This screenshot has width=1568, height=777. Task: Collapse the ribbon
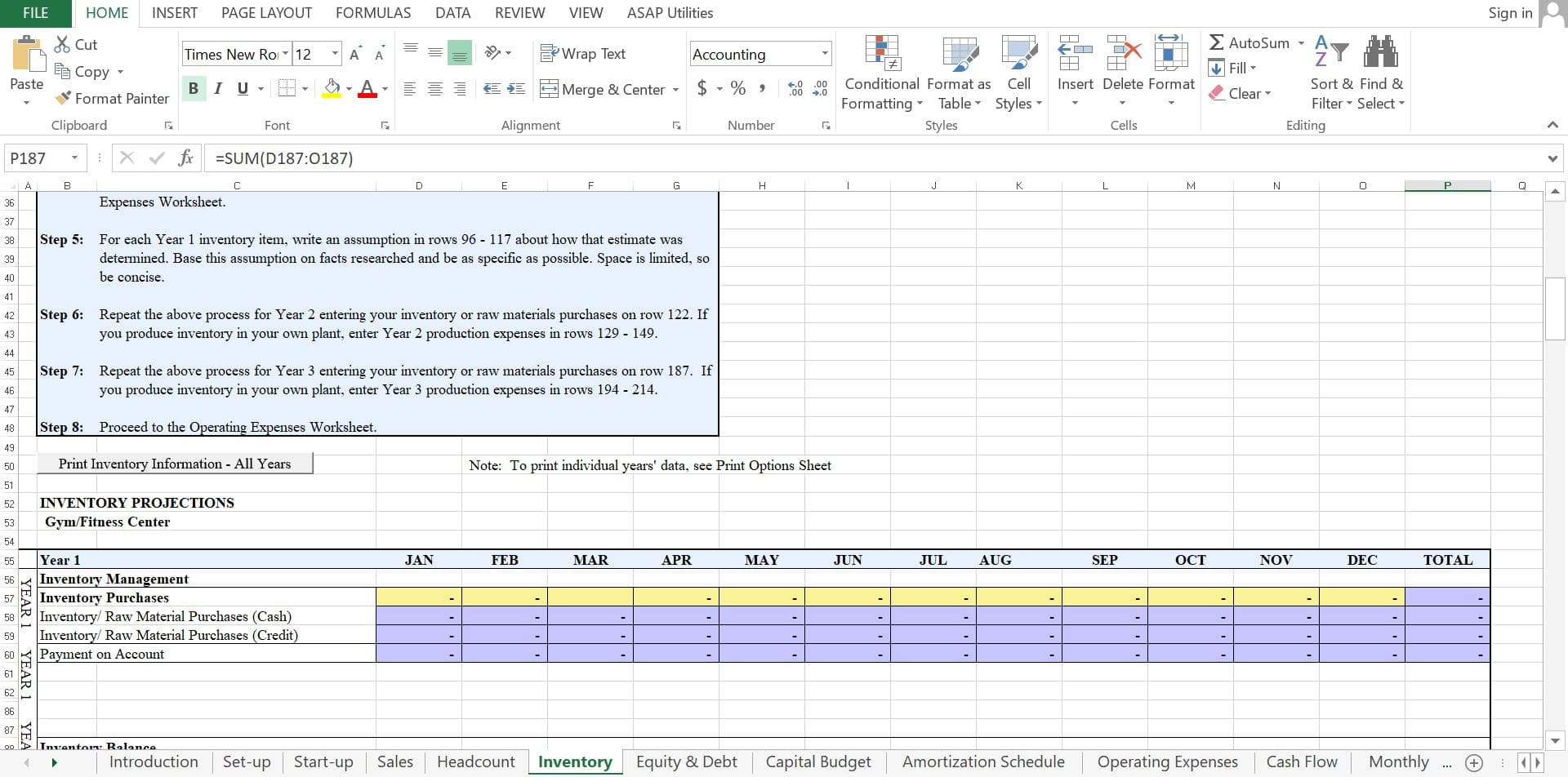click(x=1552, y=125)
